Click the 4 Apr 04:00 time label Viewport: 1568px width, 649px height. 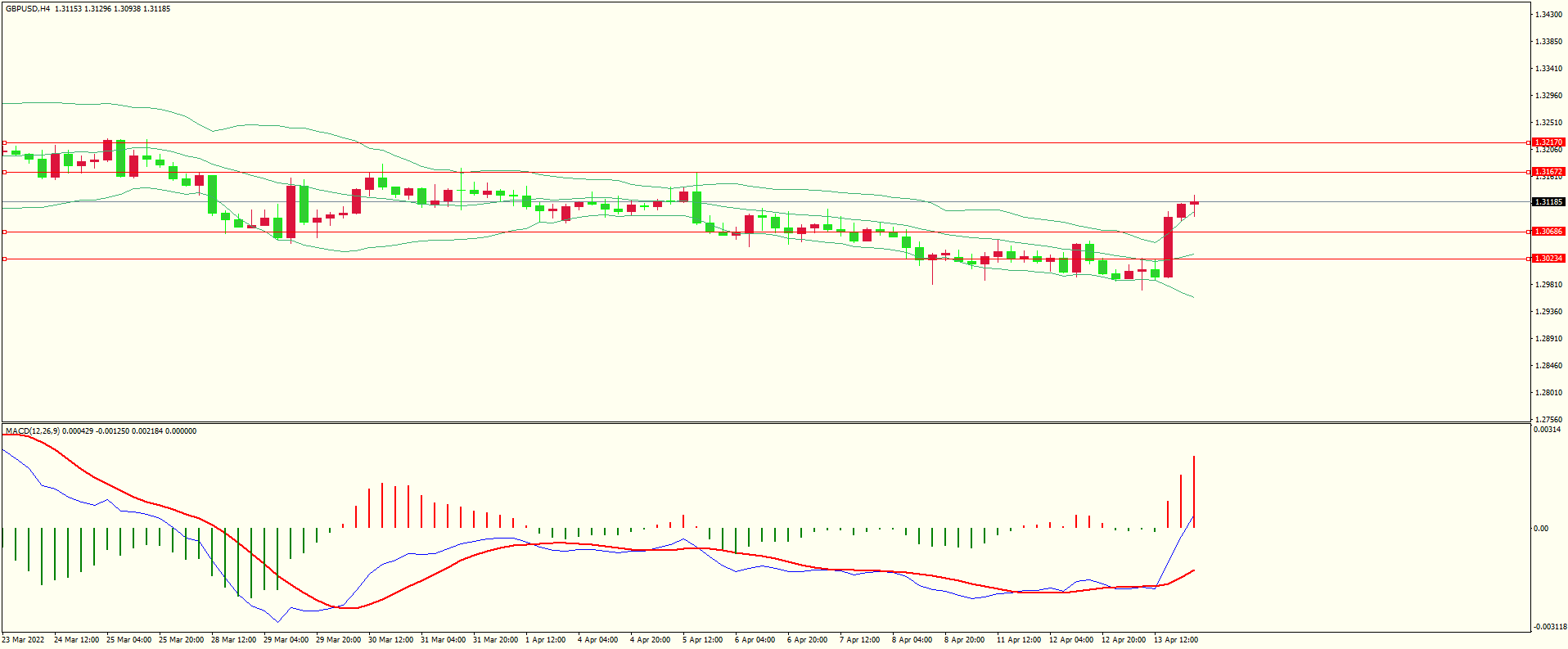point(597,640)
